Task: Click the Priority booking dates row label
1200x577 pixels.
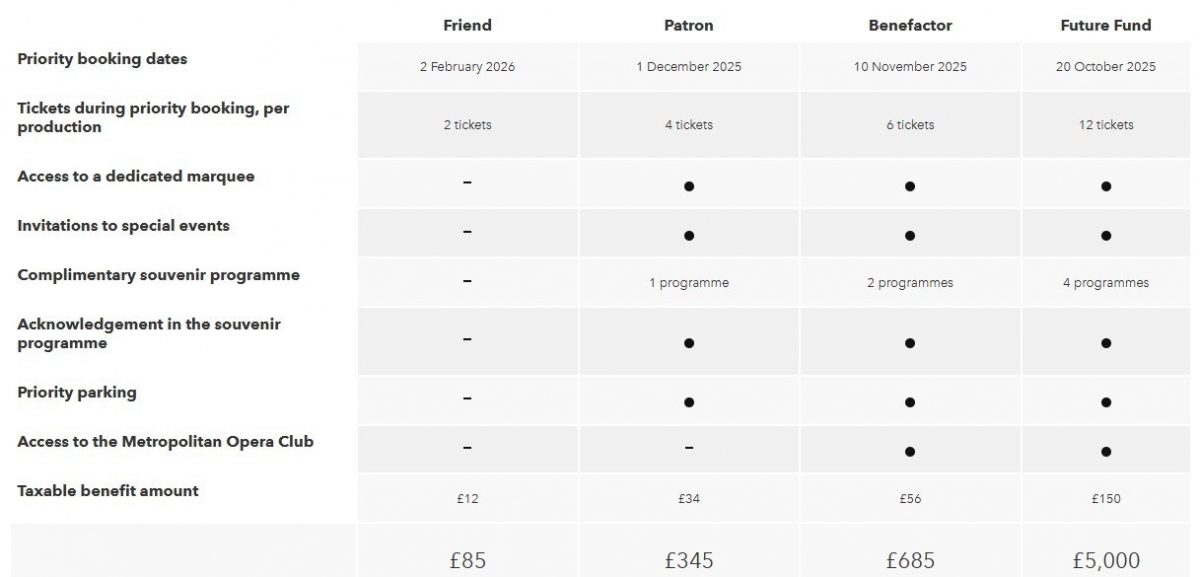Action: pos(102,59)
